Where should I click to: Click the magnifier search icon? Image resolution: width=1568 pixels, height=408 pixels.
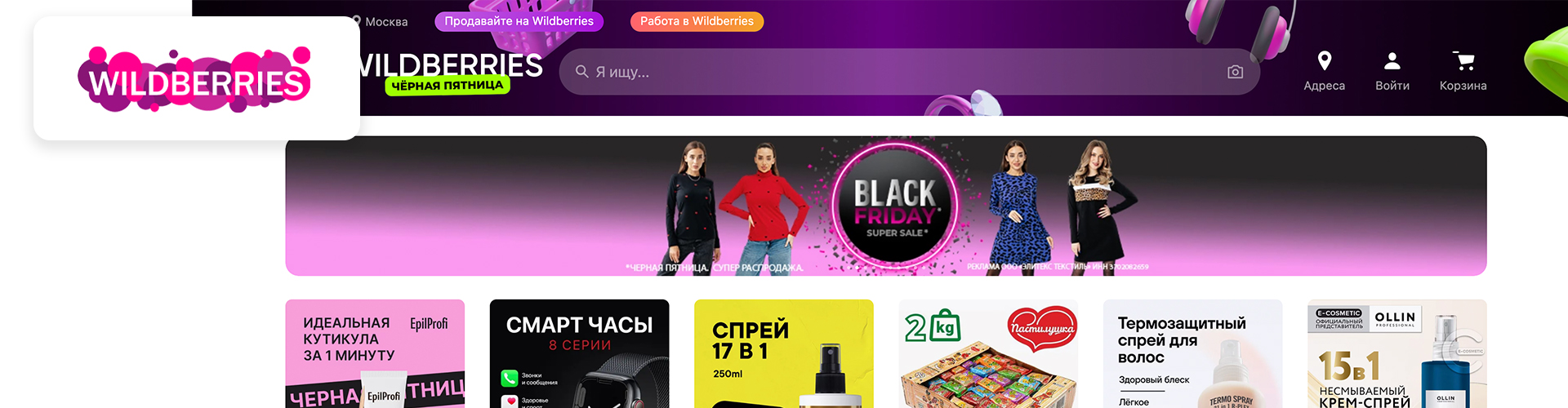pyautogui.click(x=581, y=72)
